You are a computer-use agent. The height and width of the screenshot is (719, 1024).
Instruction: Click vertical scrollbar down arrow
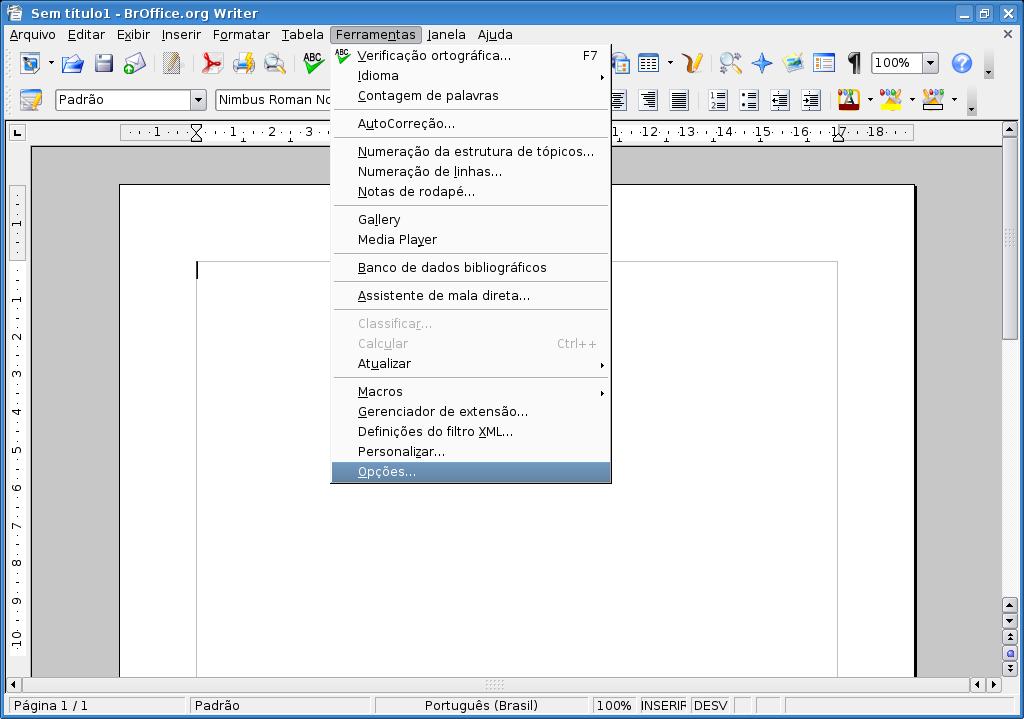tap(1010, 620)
